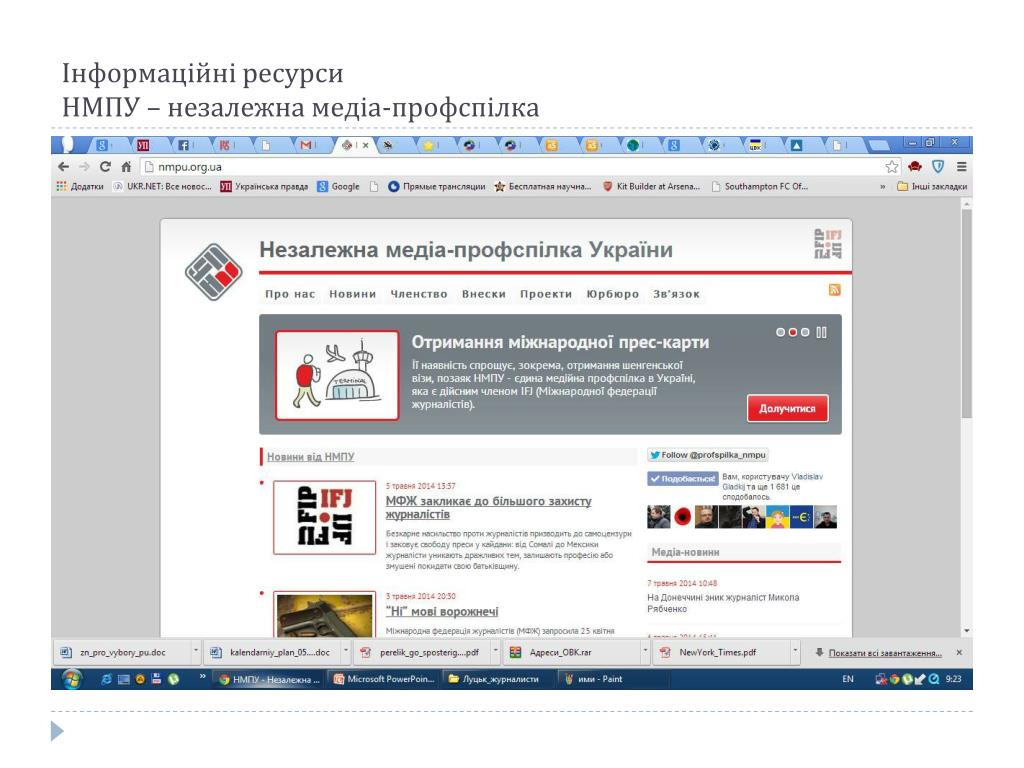Screen dimensions: 1024x768
Task: Reload the nmpu.org.ua page
Action: coord(104,167)
